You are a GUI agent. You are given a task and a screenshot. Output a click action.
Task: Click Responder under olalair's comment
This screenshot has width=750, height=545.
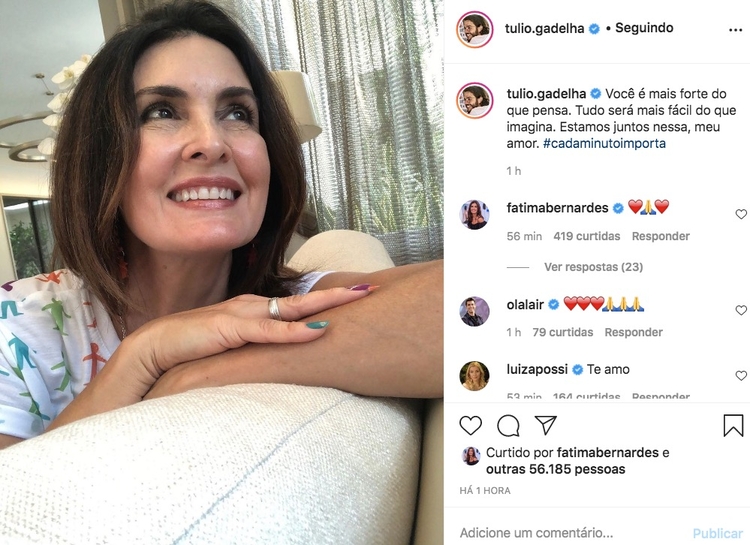coord(633,332)
